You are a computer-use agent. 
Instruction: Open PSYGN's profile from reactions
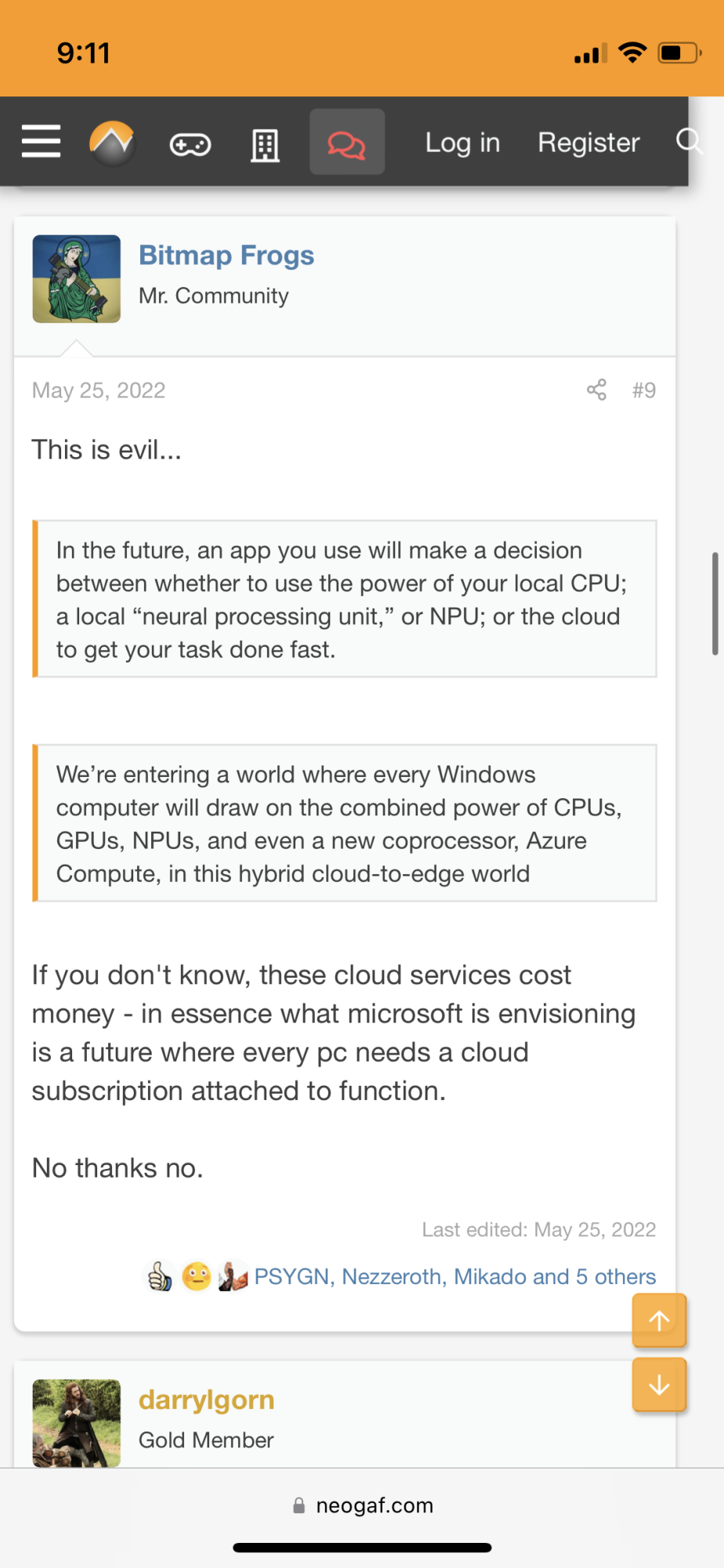(x=291, y=1276)
